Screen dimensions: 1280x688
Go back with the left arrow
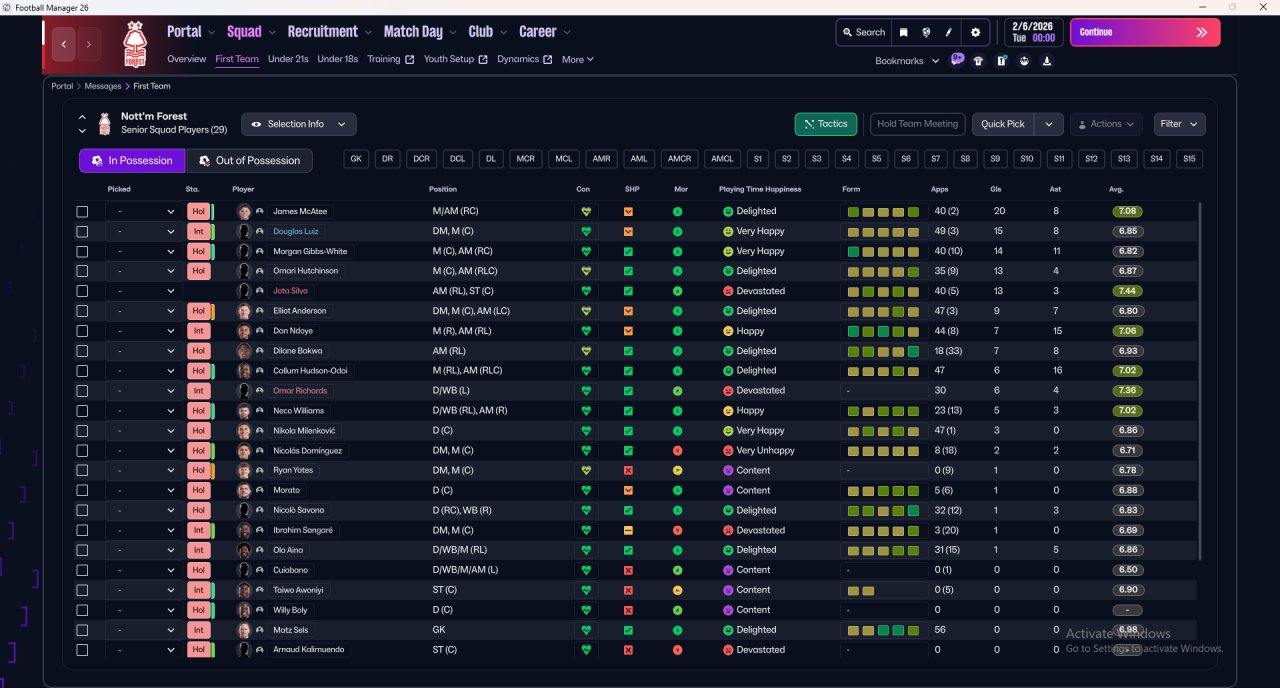click(64, 44)
